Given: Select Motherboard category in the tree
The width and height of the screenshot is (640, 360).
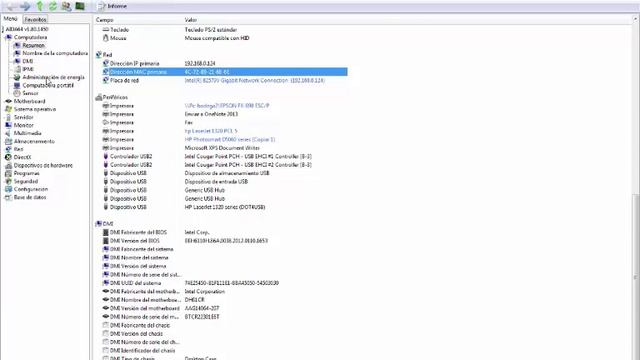Looking at the screenshot, I should (29, 101).
